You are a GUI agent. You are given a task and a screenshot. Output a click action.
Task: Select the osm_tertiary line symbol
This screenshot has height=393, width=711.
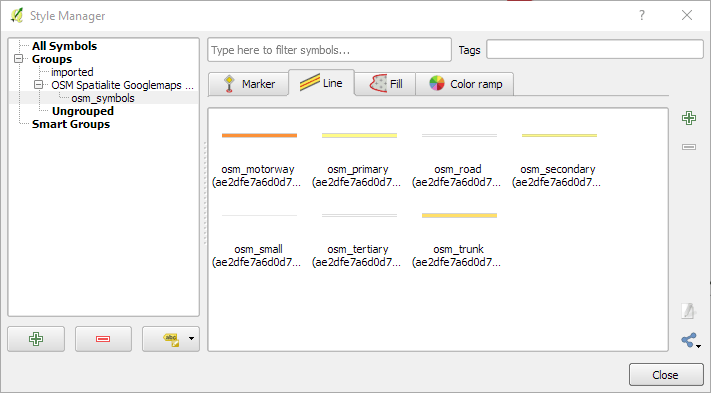coord(358,237)
